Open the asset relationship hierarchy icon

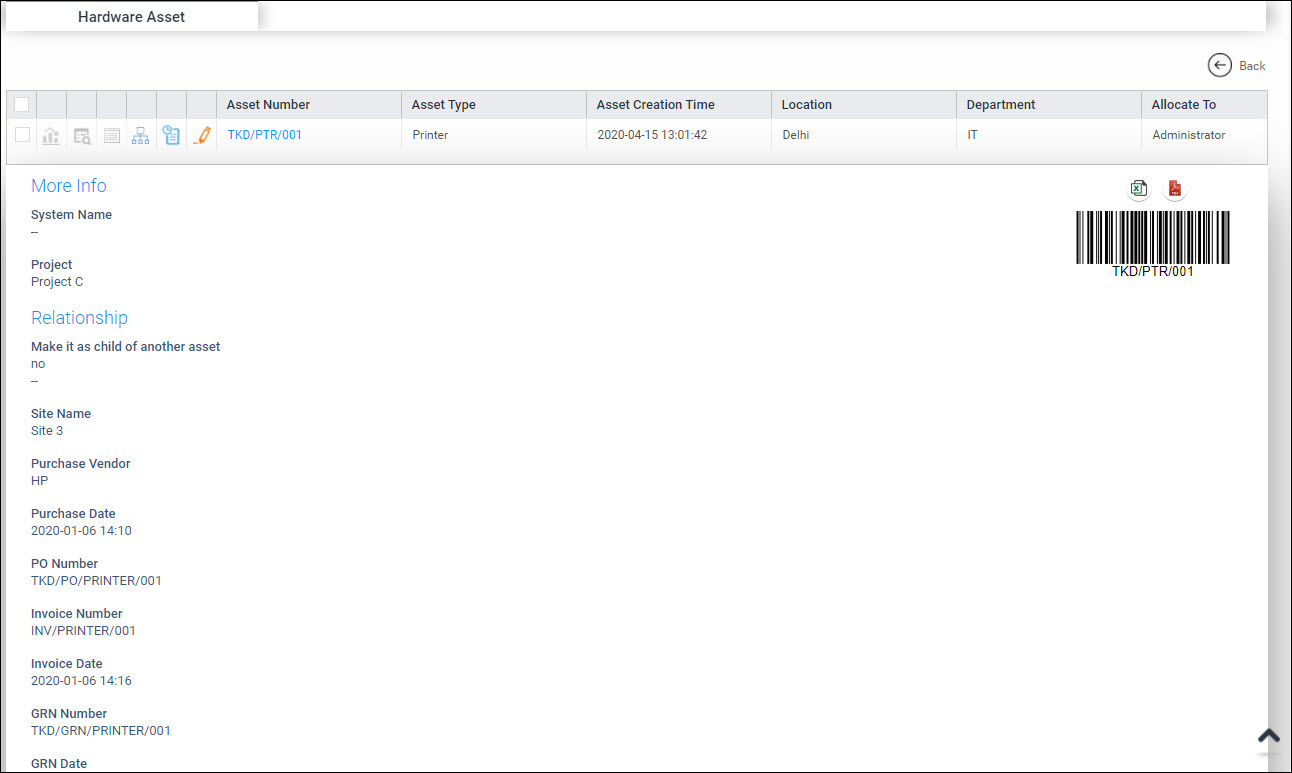(x=141, y=135)
